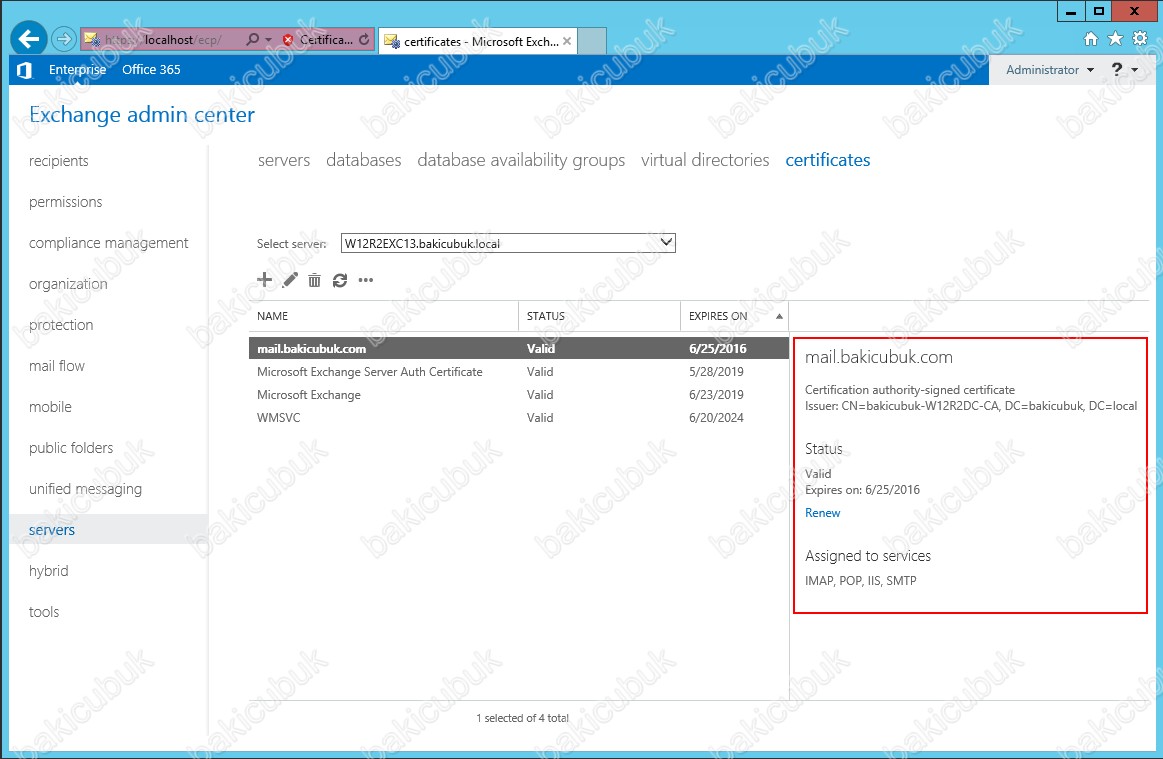Click "Certification authority-signed certificate" text
The width and height of the screenshot is (1163, 759).
[x=910, y=390]
